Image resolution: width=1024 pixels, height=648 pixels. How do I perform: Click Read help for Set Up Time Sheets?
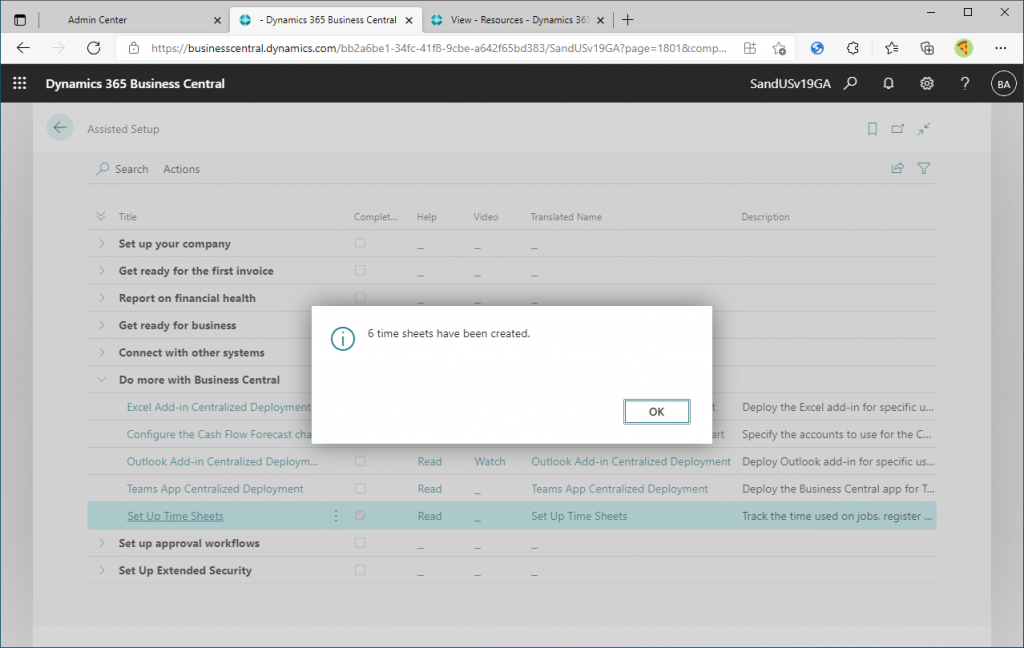[430, 516]
